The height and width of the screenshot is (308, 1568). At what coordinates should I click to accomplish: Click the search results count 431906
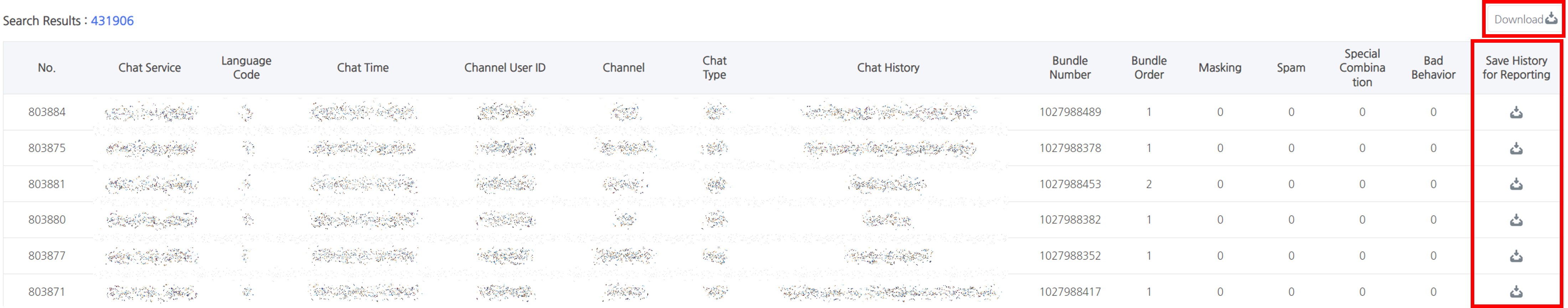click(112, 21)
